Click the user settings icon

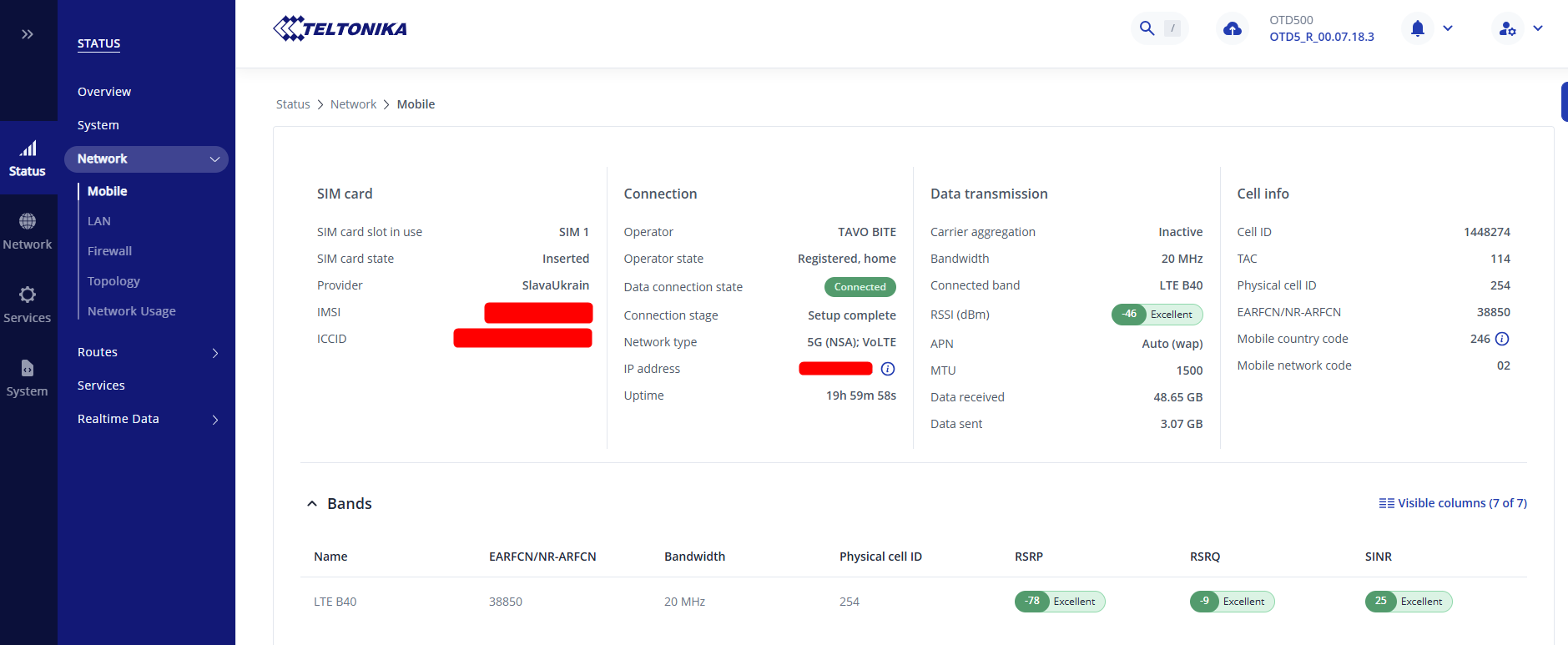[x=1507, y=28]
